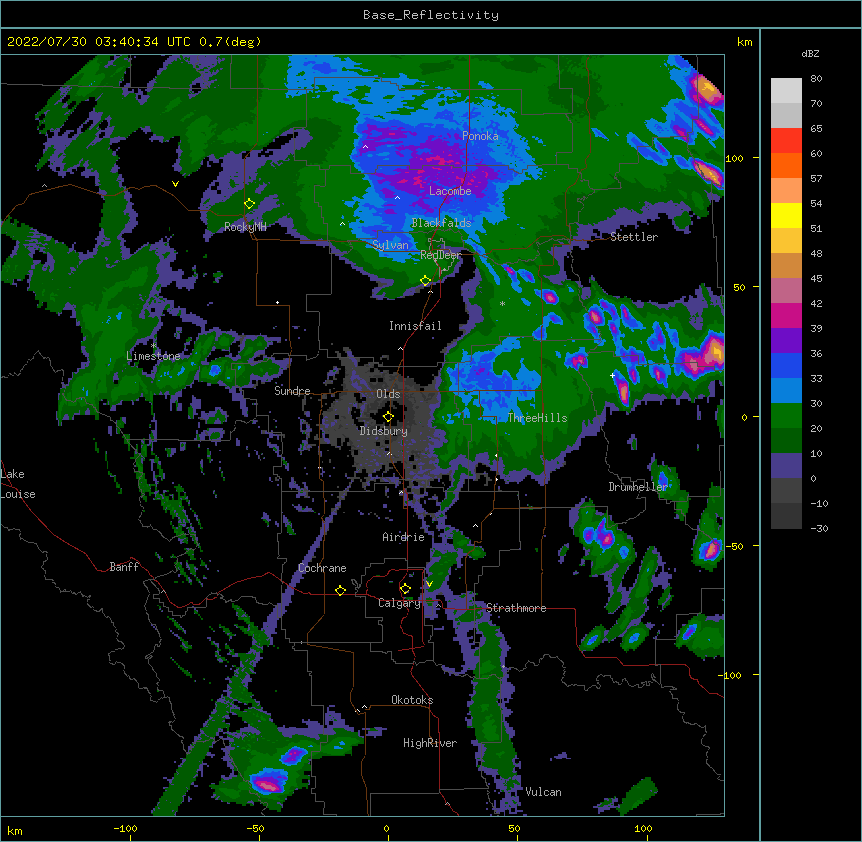Pick the red 65 dBZ legend swatch

tap(786, 141)
